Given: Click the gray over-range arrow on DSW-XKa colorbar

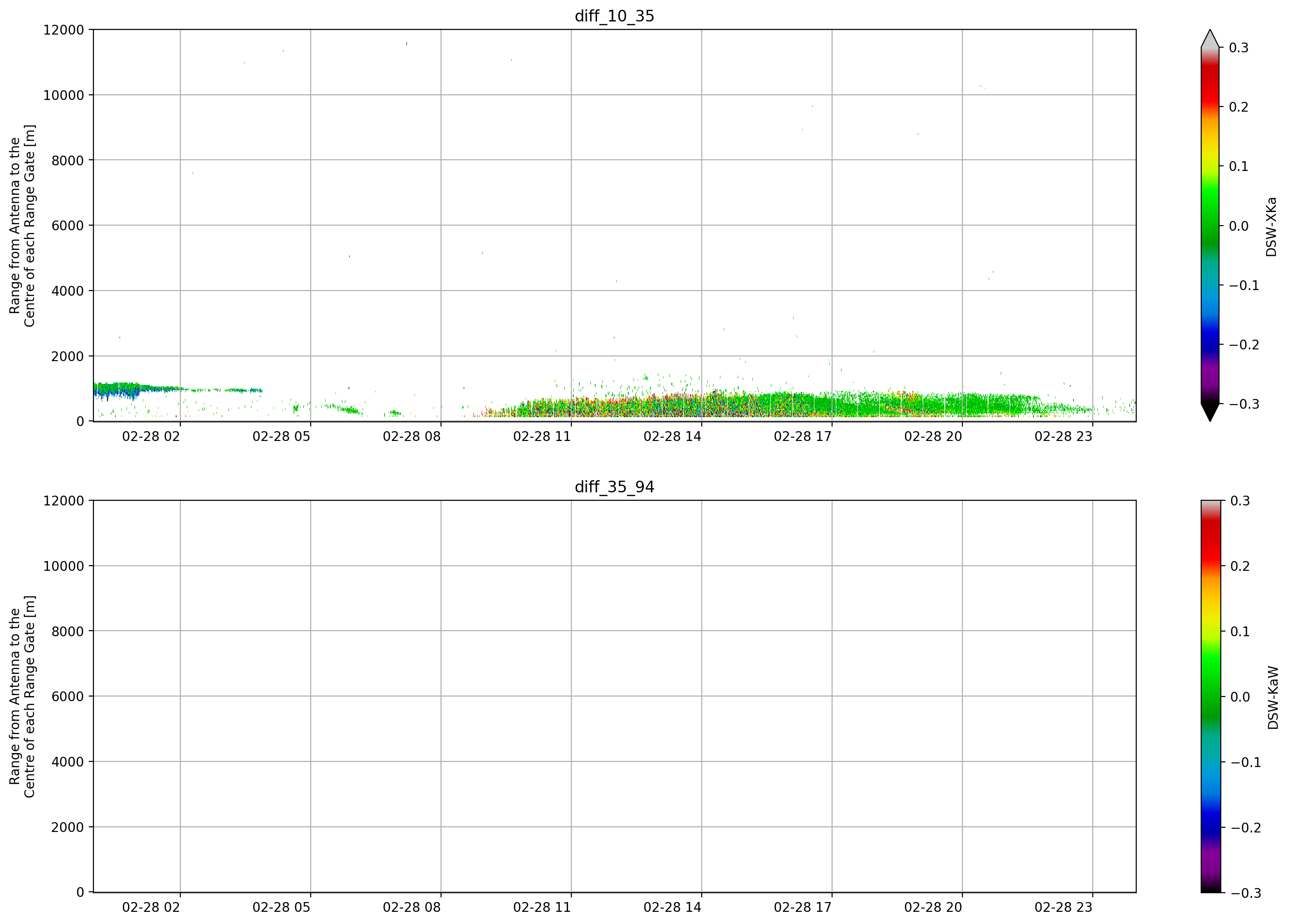Looking at the screenshot, I should click(1210, 39).
